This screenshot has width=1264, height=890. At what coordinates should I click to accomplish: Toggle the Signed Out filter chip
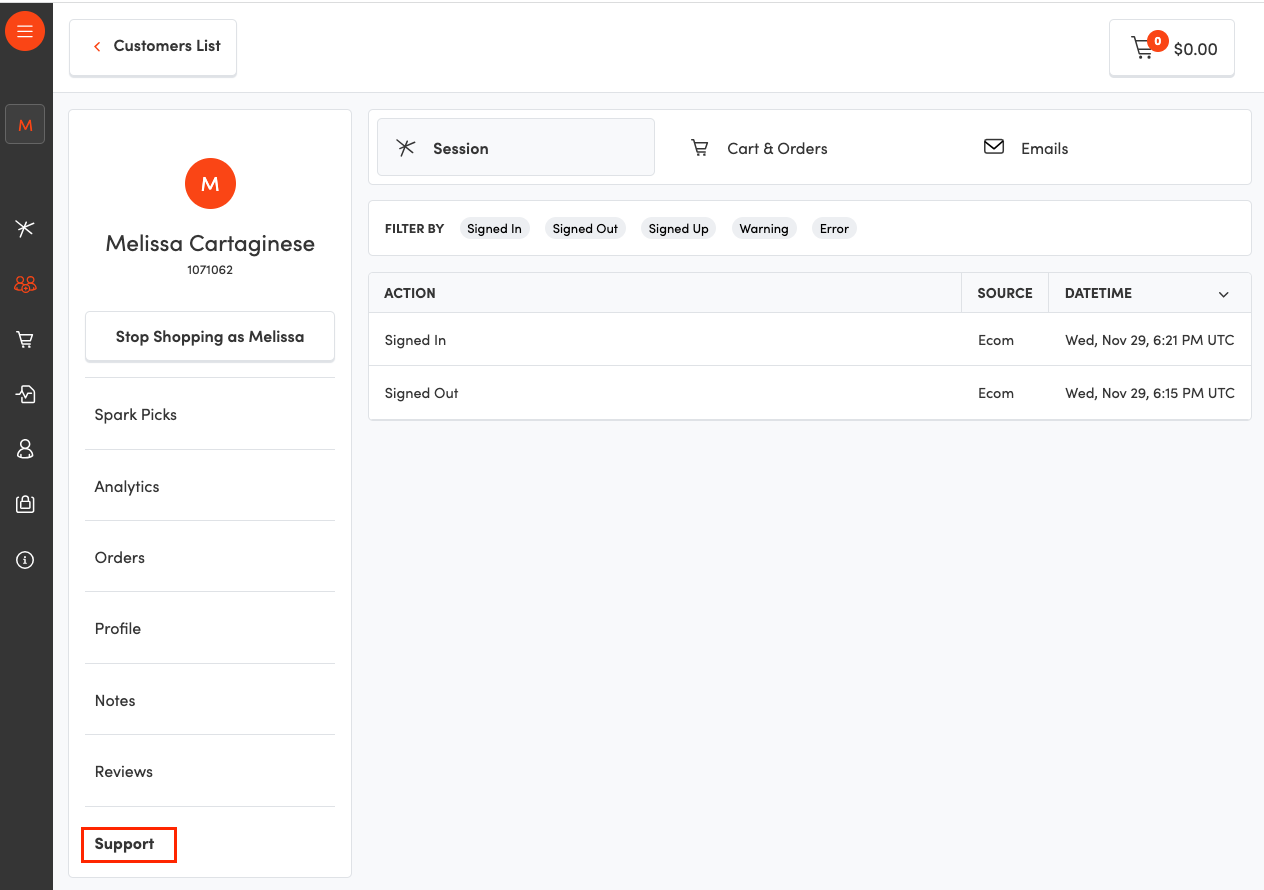(x=585, y=229)
